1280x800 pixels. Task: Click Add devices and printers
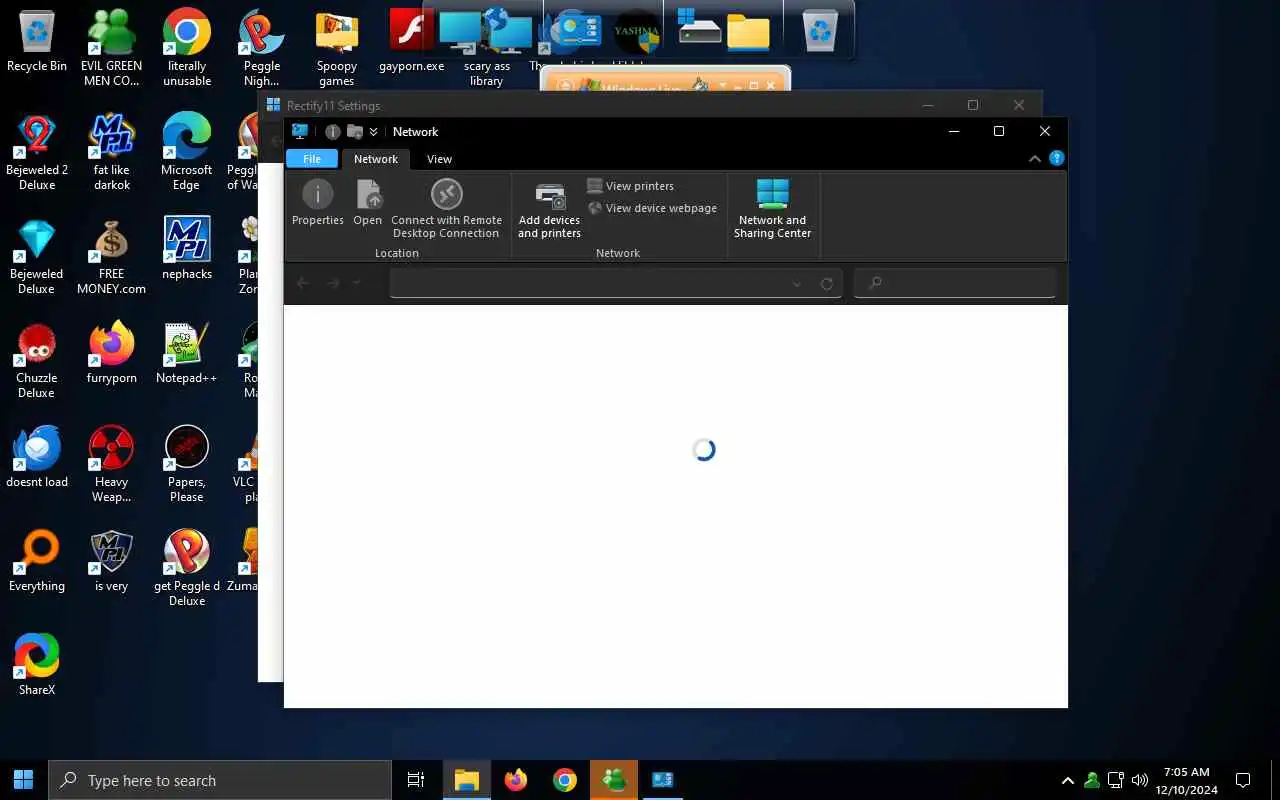click(x=549, y=210)
